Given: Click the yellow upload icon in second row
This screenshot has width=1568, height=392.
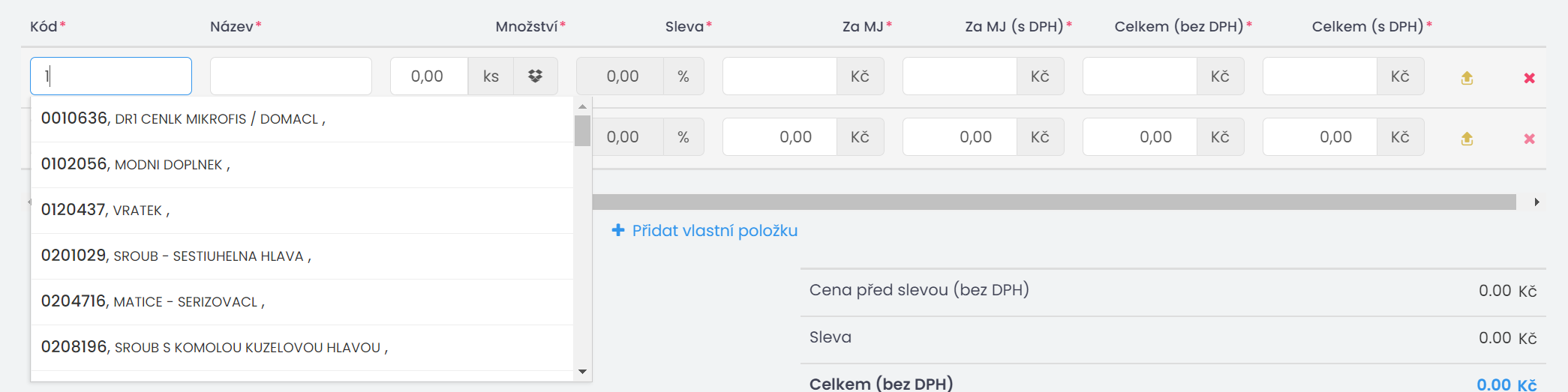Looking at the screenshot, I should (1467, 139).
